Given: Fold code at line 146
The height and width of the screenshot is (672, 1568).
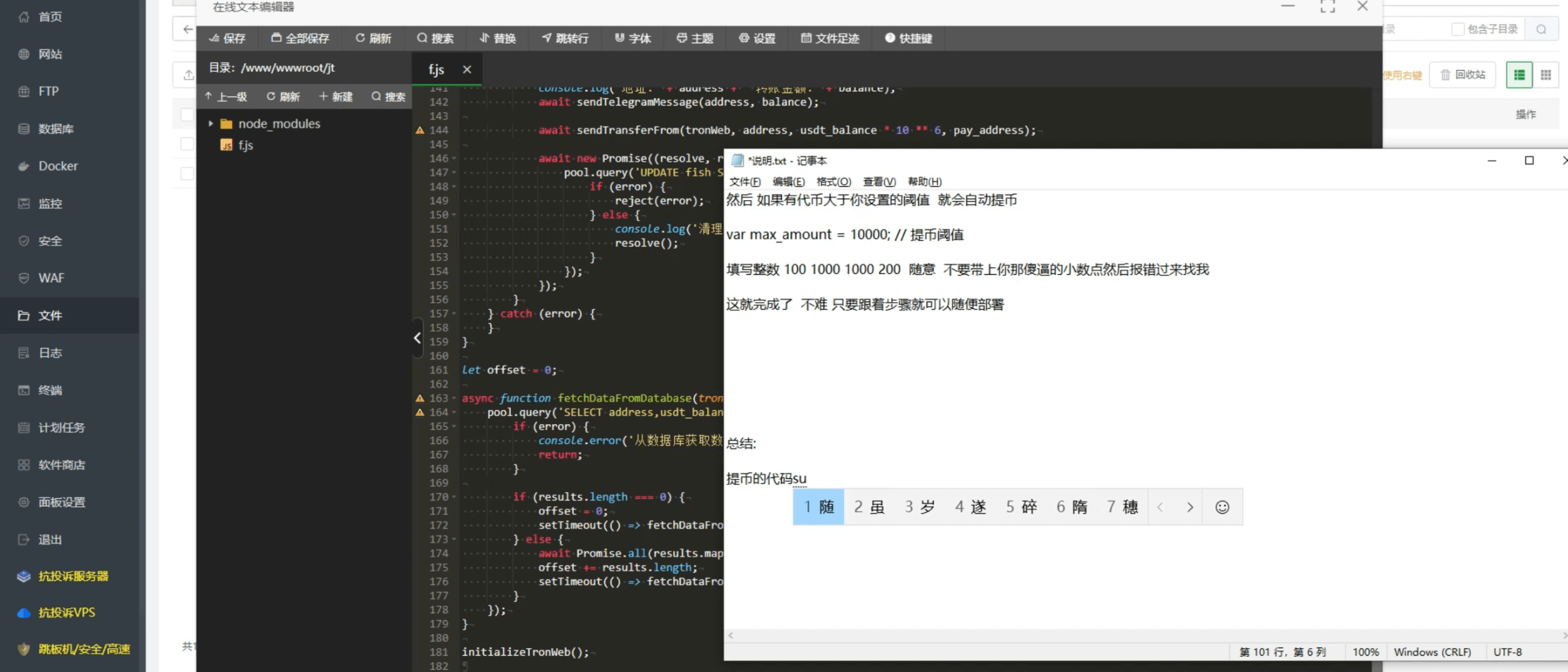Looking at the screenshot, I should coord(454,158).
